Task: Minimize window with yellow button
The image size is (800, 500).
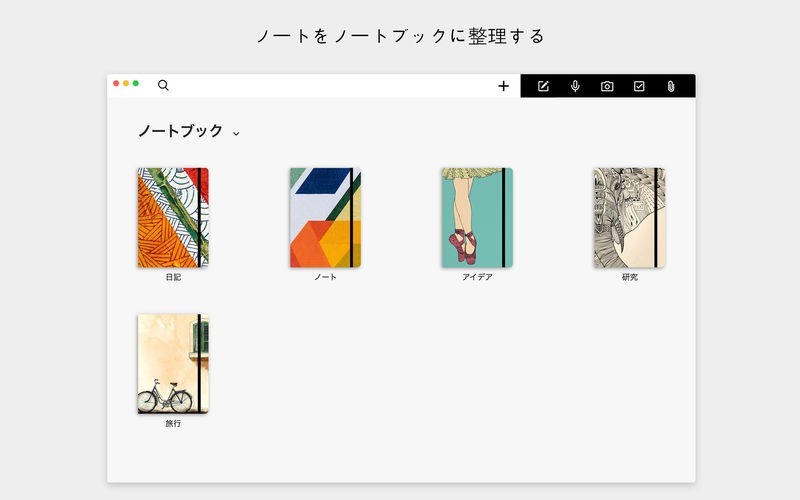Action: click(x=126, y=83)
